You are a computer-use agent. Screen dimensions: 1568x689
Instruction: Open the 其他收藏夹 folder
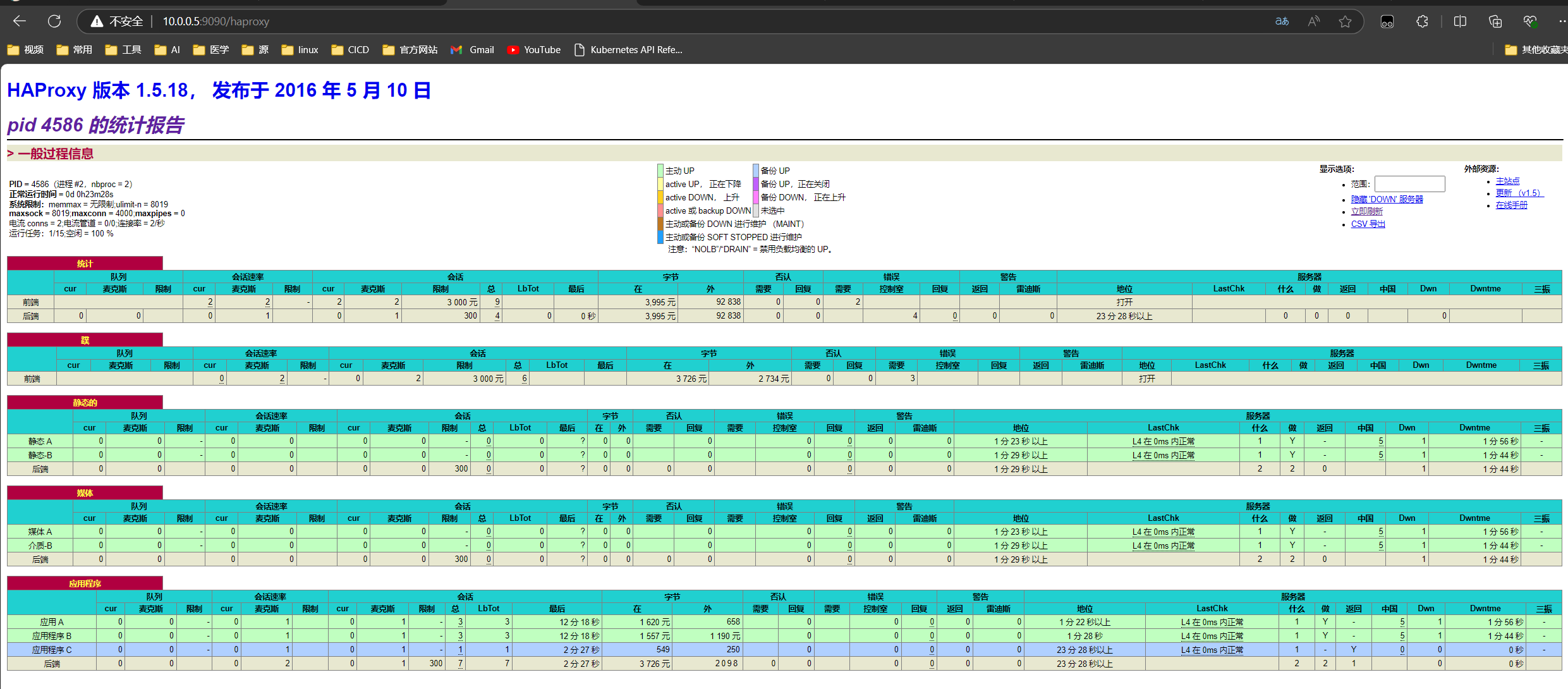point(1536,50)
